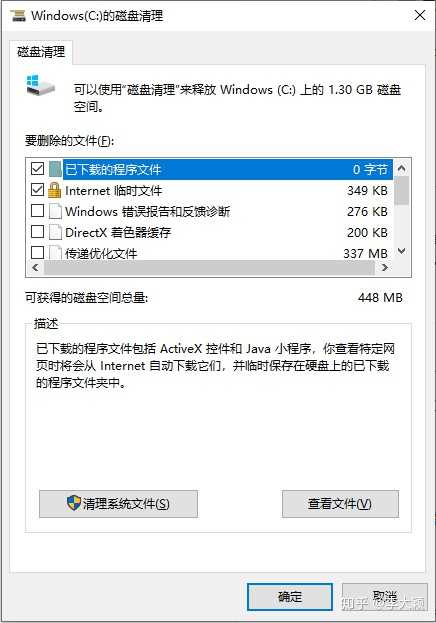This screenshot has width=436, height=623.
Task: Click the horizontal scroll right arrow
Action: coord(385,267)
